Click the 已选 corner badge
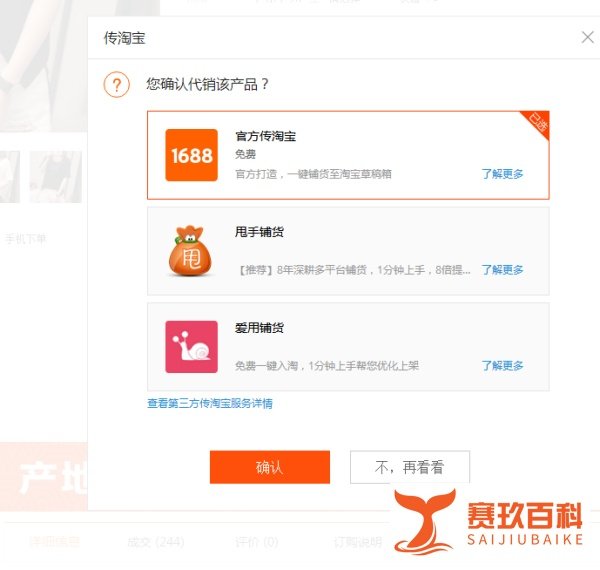The image size is (600, 570). [x=538, y=122]
